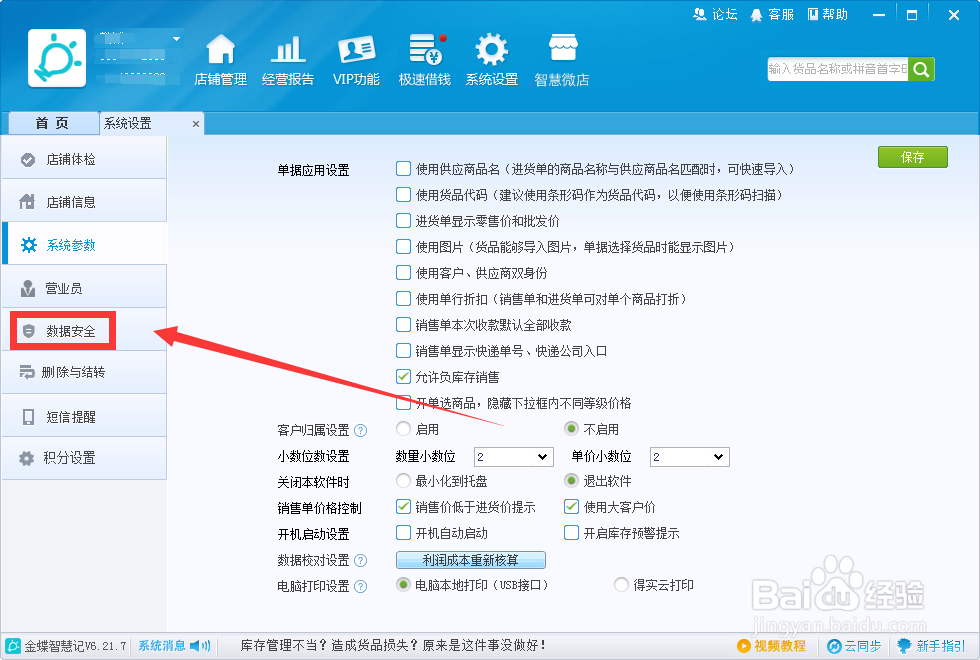Enable the 使用供应商品名 checkbox

click(403, 169)
